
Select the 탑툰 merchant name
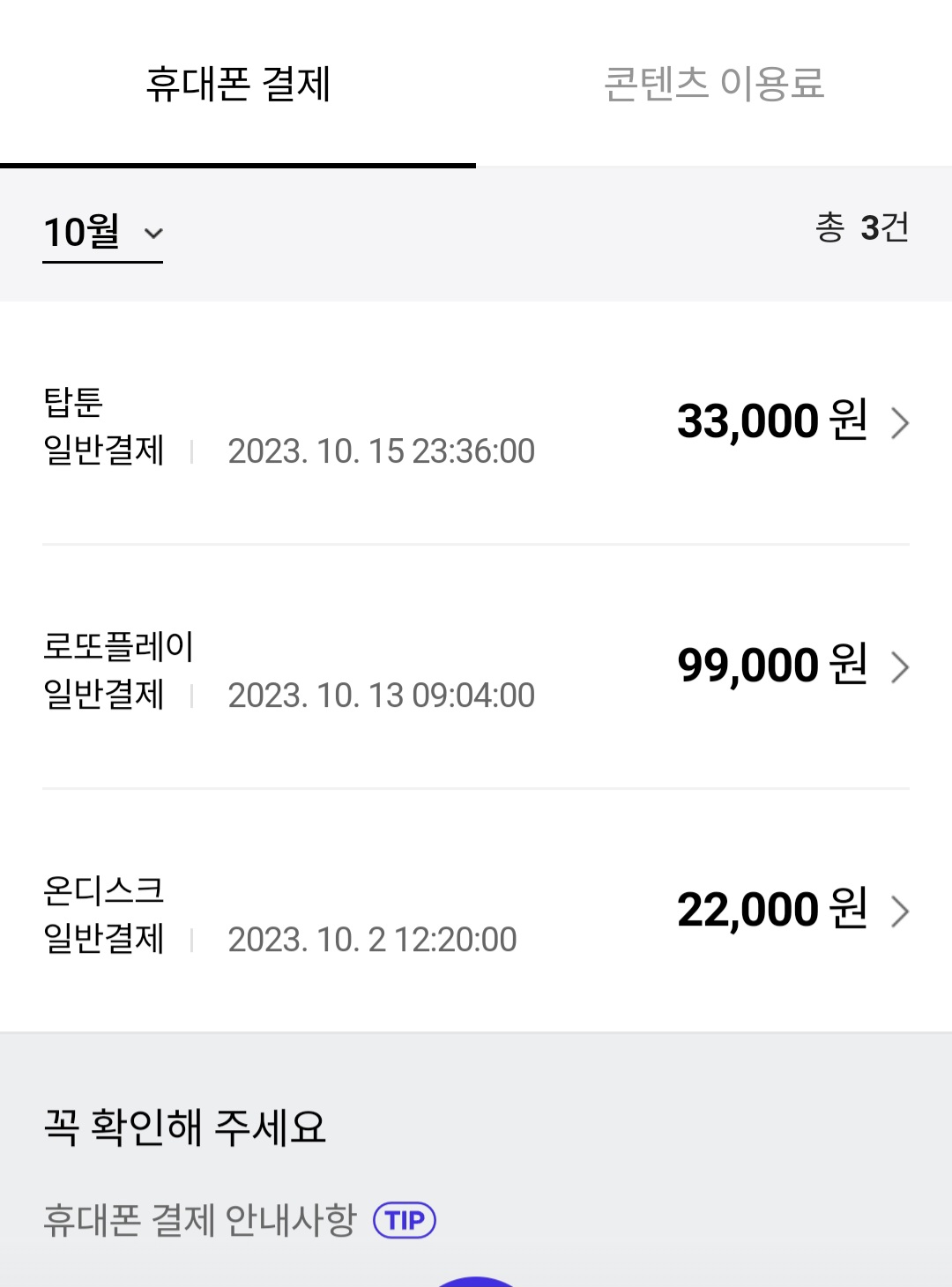[74, 402]
